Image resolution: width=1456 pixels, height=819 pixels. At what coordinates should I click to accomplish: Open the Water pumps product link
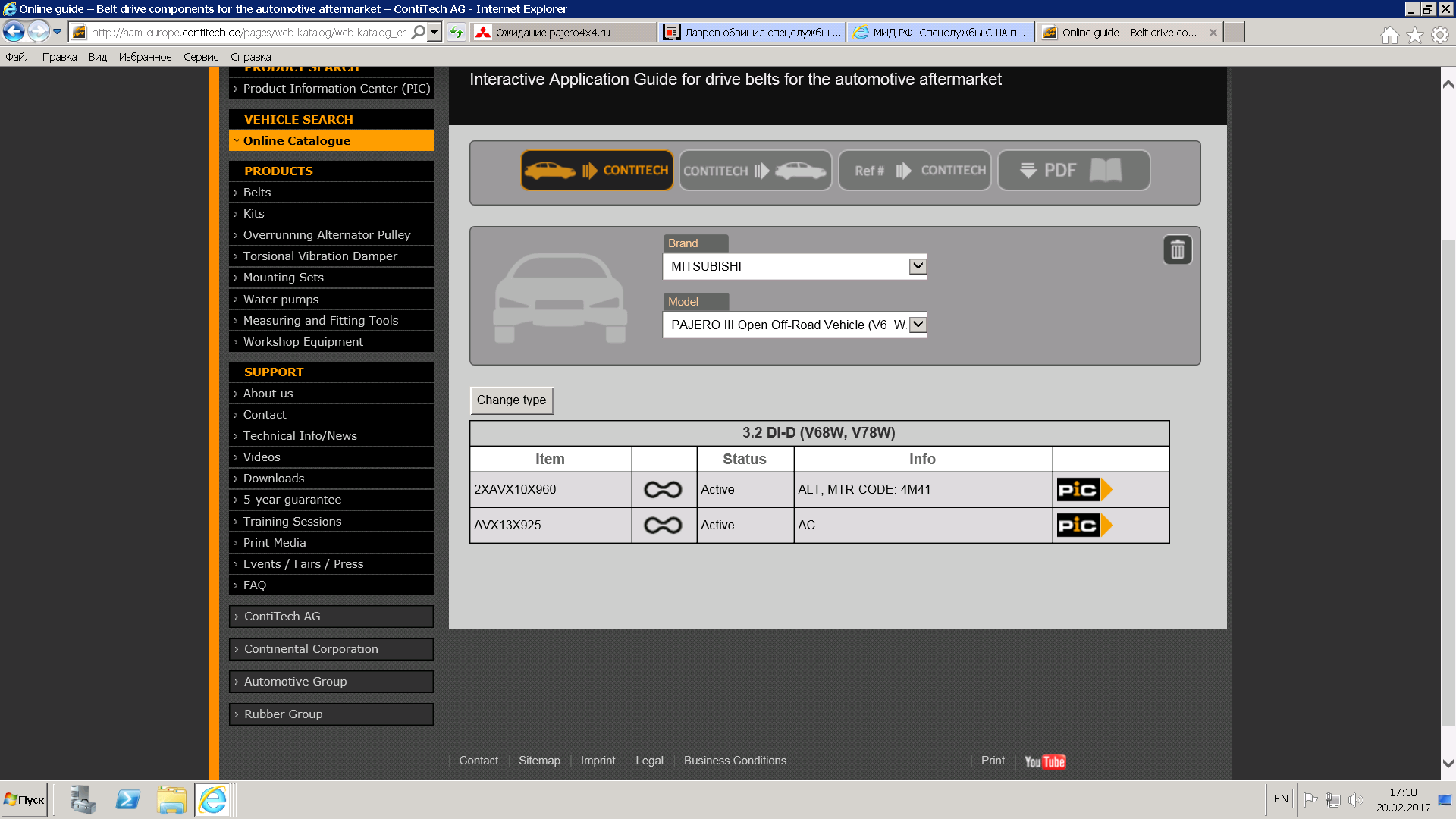[x=281, y=300]
